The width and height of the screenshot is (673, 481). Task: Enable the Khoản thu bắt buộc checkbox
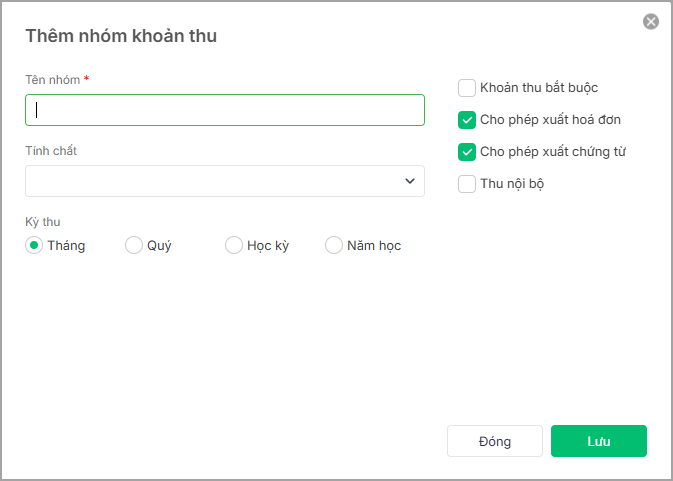[467, 88]
